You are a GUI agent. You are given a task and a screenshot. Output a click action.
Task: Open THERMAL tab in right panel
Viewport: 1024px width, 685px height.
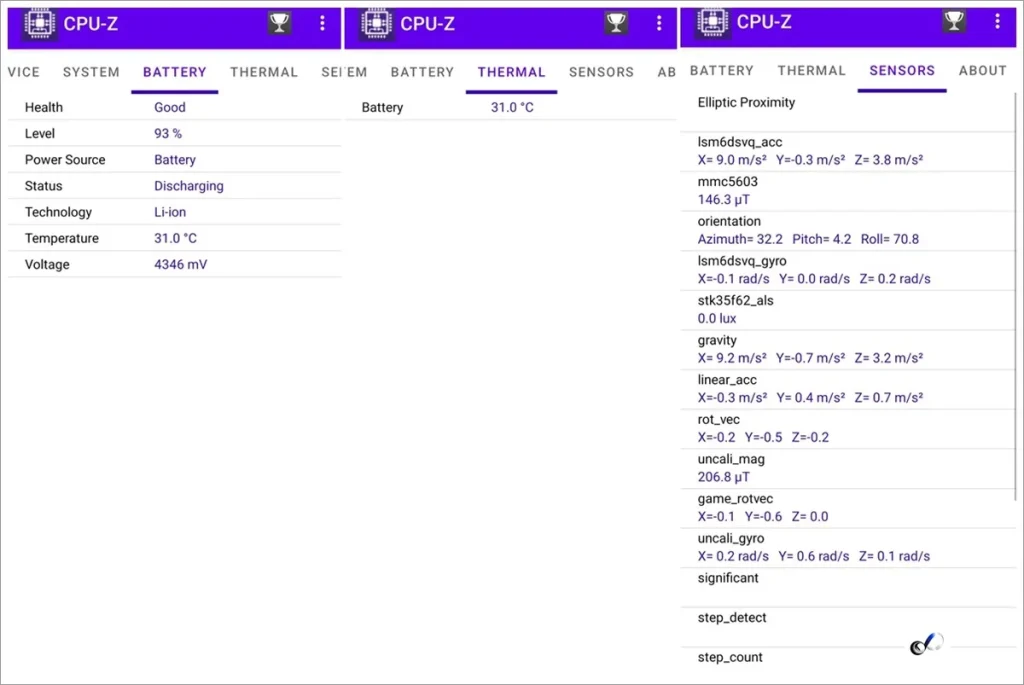tap(811, 71)
